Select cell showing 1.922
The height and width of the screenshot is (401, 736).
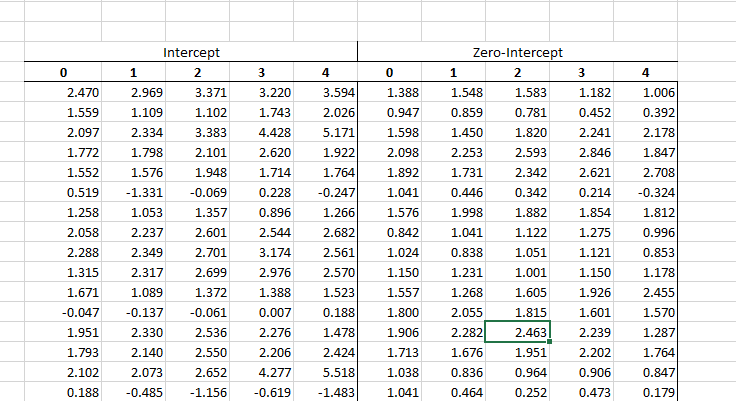click(326, 152)
